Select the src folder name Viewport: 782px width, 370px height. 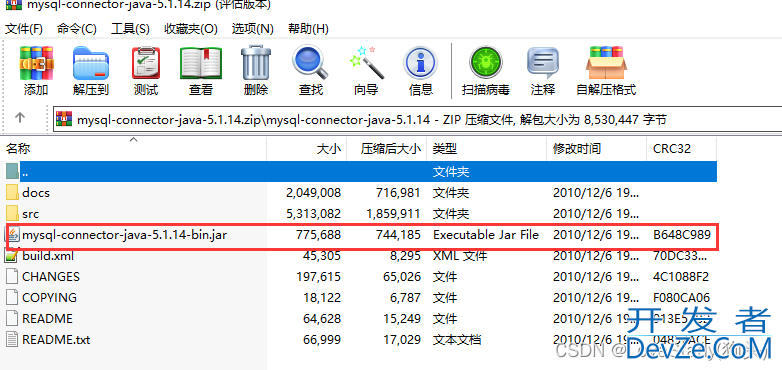click(30, 214)
